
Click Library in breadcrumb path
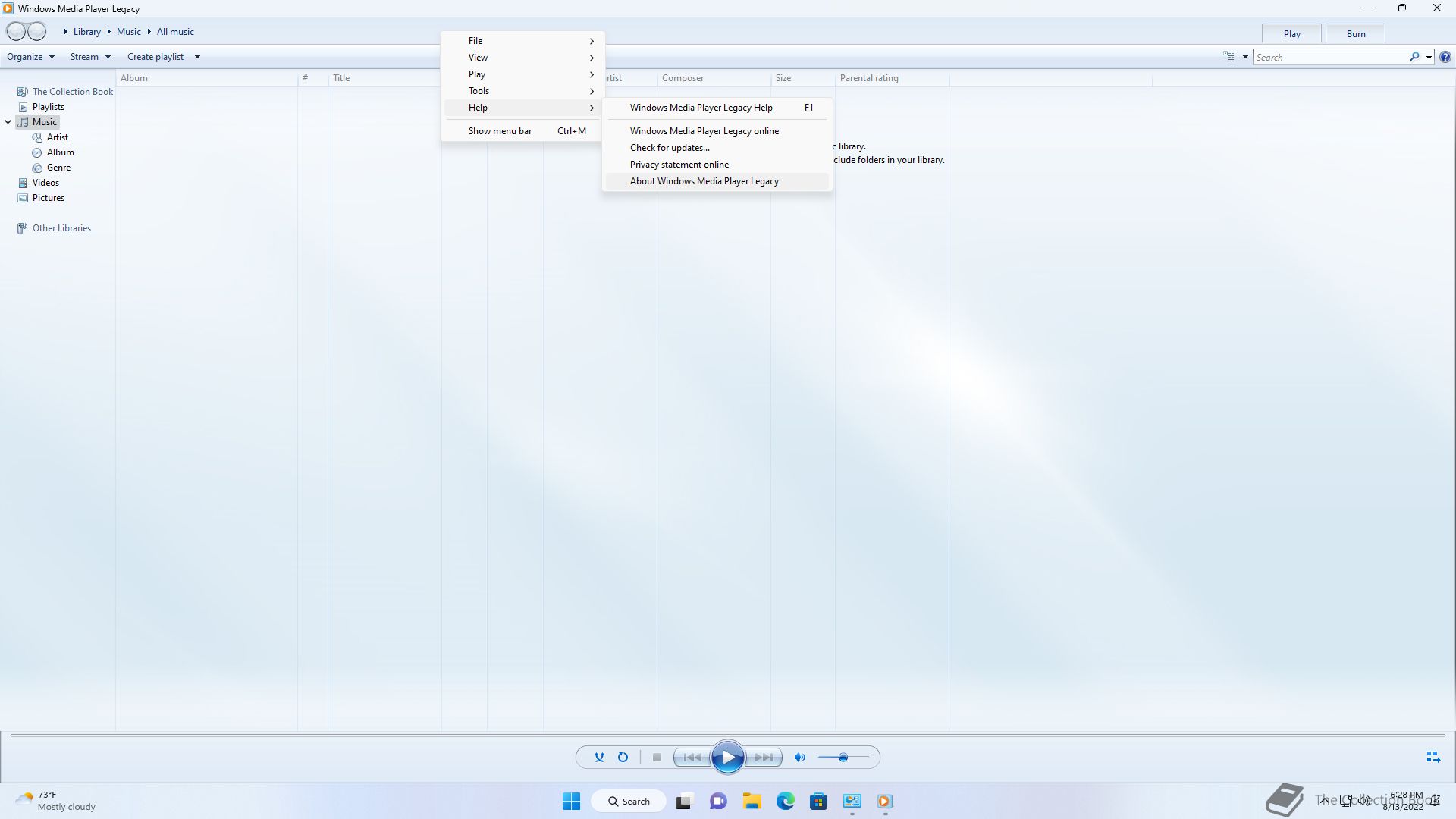point(87,32)
